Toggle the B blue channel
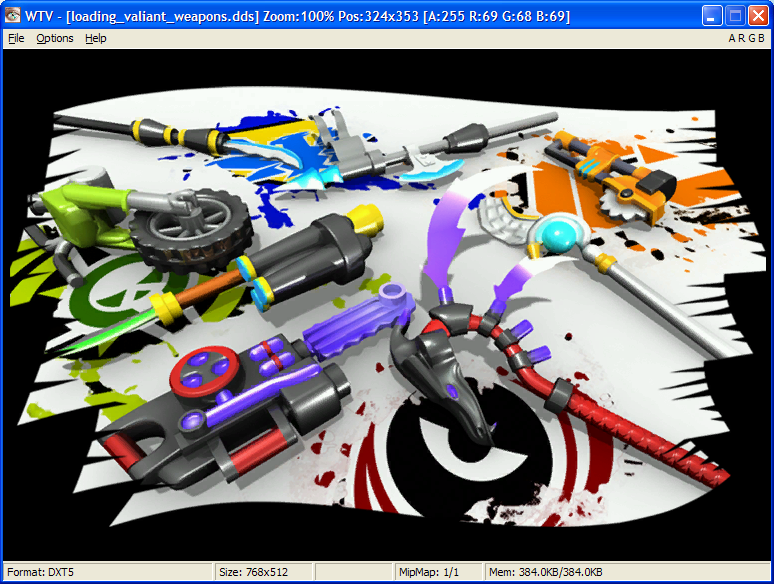Screen dimensions: 774x584 [x=761, y=38]
